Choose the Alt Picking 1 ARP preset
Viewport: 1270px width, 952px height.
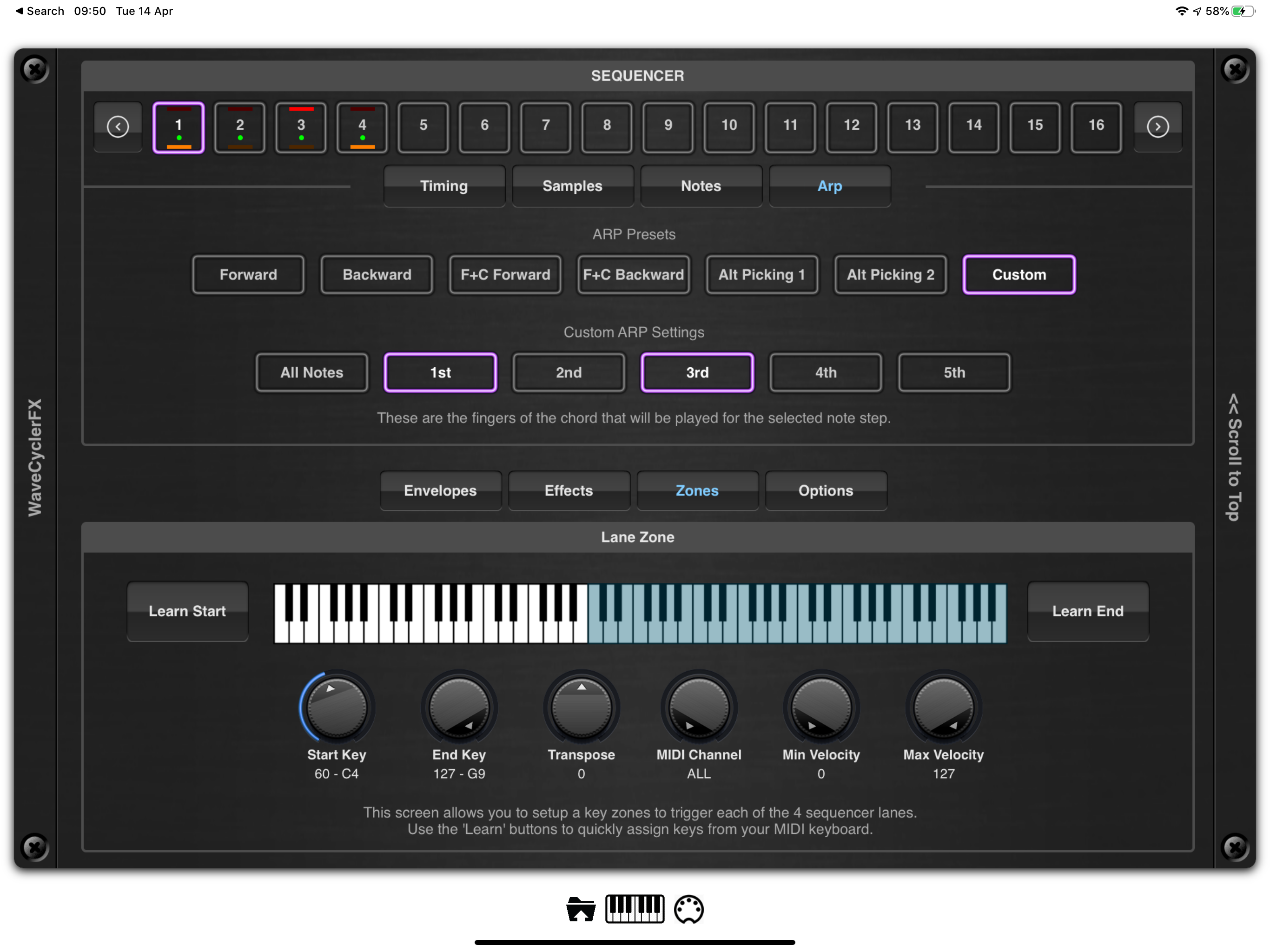point(761,274)
